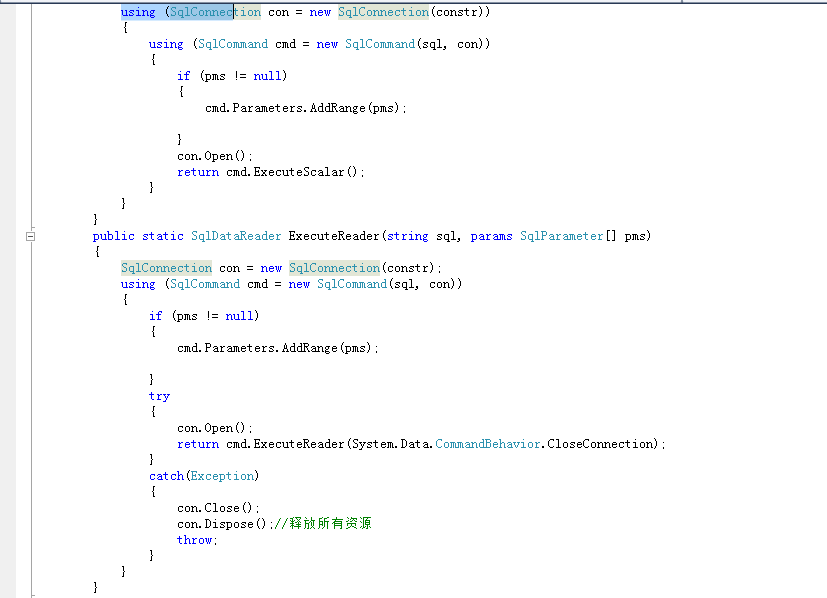Image resolution: width=827 pixels, height=598 pixels.
Task: Click 'con.Dispose();' statement
Action: [225, 524]
